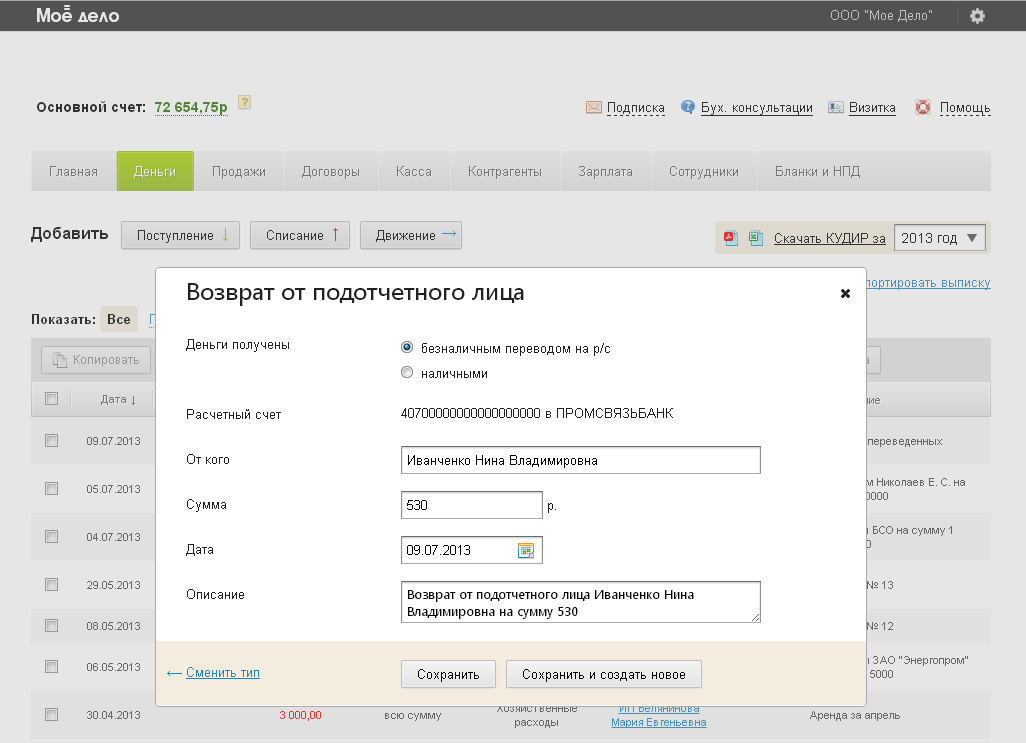Viewport: 1026px width, 743px height.
Task: Click into the Сумма input field
Action: click(471, 505)
